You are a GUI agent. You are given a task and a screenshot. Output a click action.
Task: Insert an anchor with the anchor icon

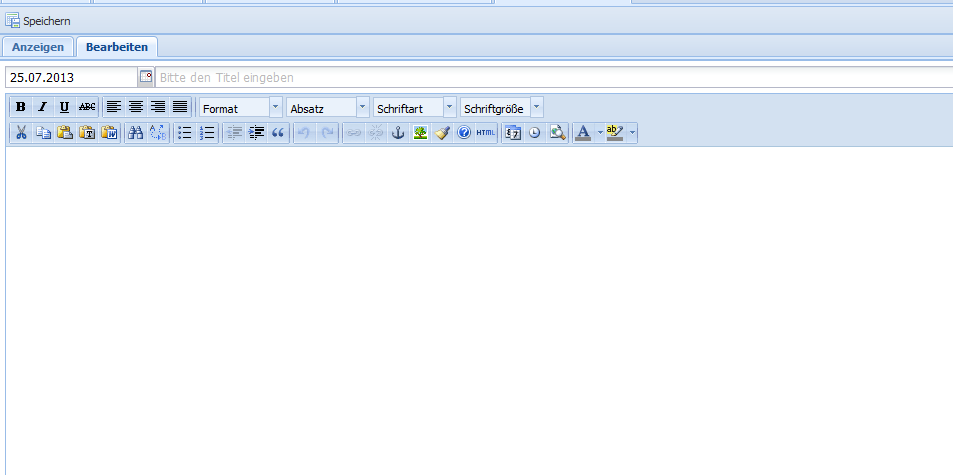(x=398, y=133)
